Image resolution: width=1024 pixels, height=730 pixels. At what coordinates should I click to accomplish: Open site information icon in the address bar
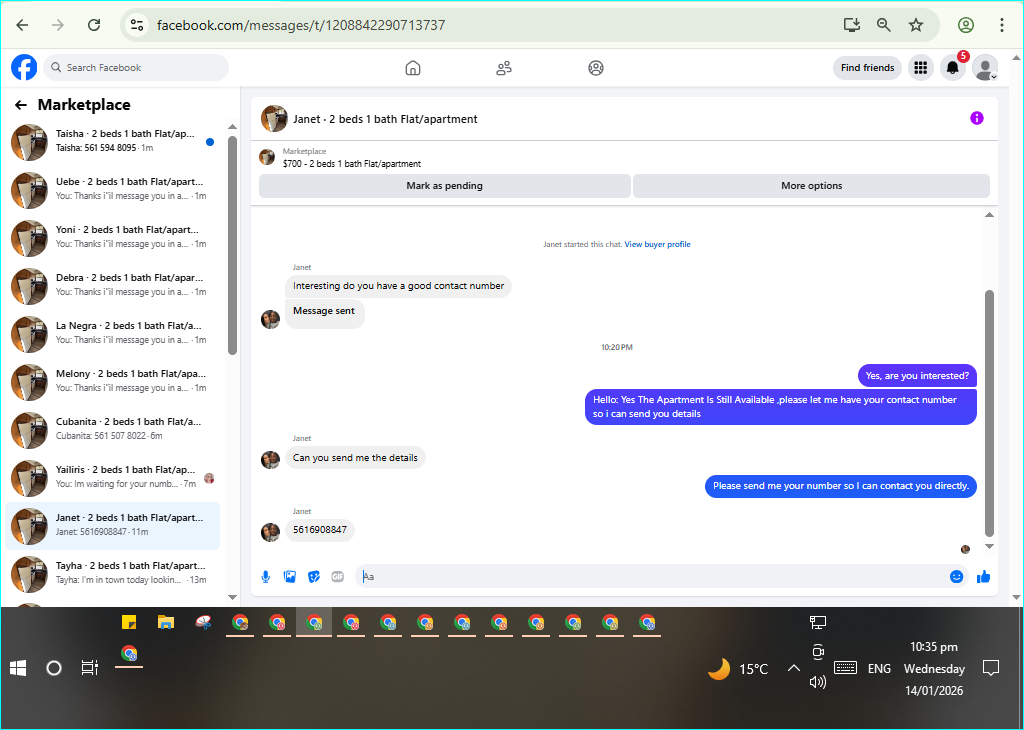(x=136, y=25)
